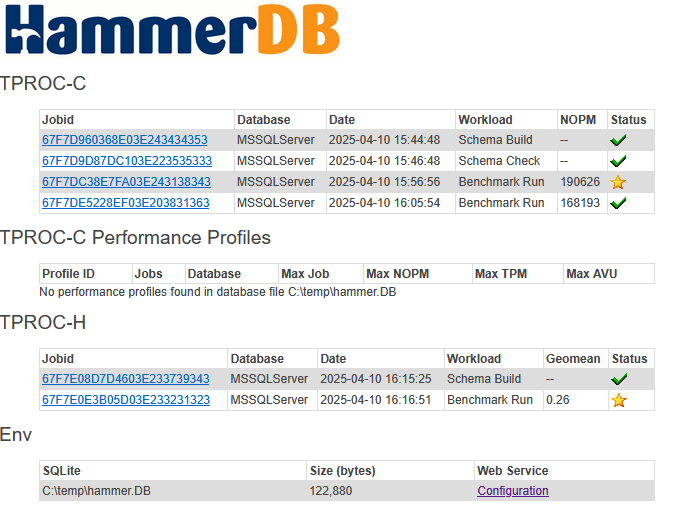
Task: Click the TPROC-H section heading
Action: point(43,322)
